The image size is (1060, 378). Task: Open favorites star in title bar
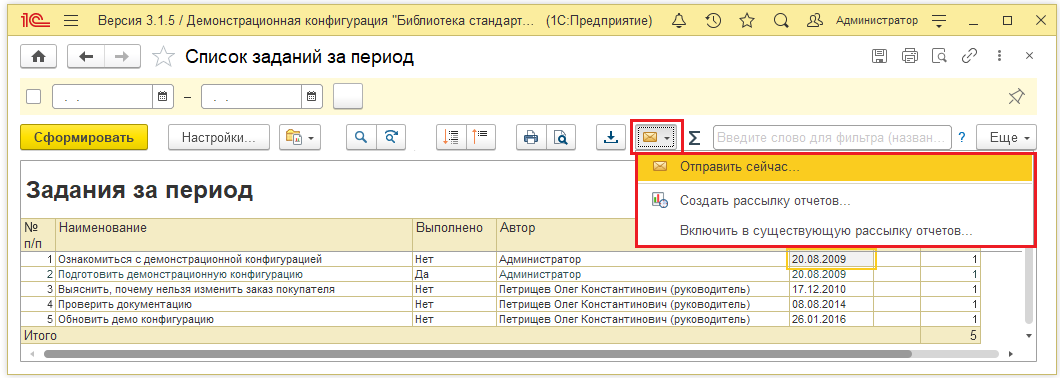tap(746, 21)
